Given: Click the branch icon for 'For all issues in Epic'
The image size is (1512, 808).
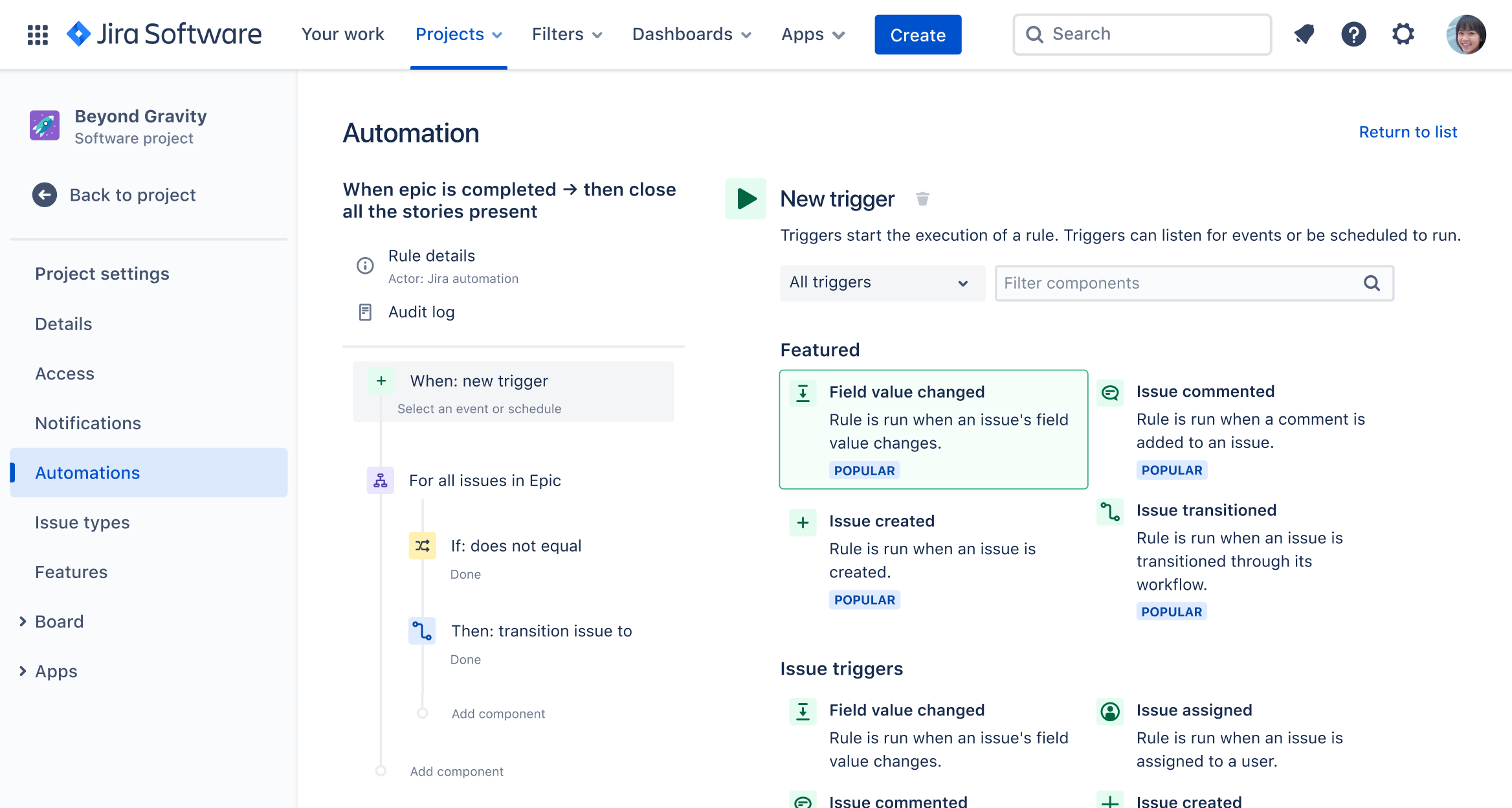Looking at the screenshot, I should [380, 480].
